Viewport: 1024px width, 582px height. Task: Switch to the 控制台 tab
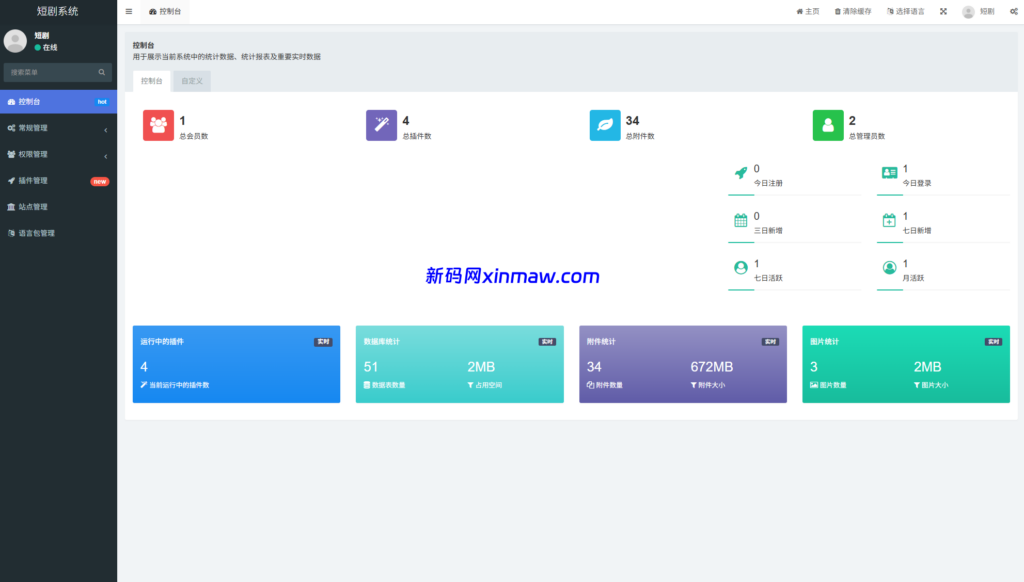click(151, 80)
